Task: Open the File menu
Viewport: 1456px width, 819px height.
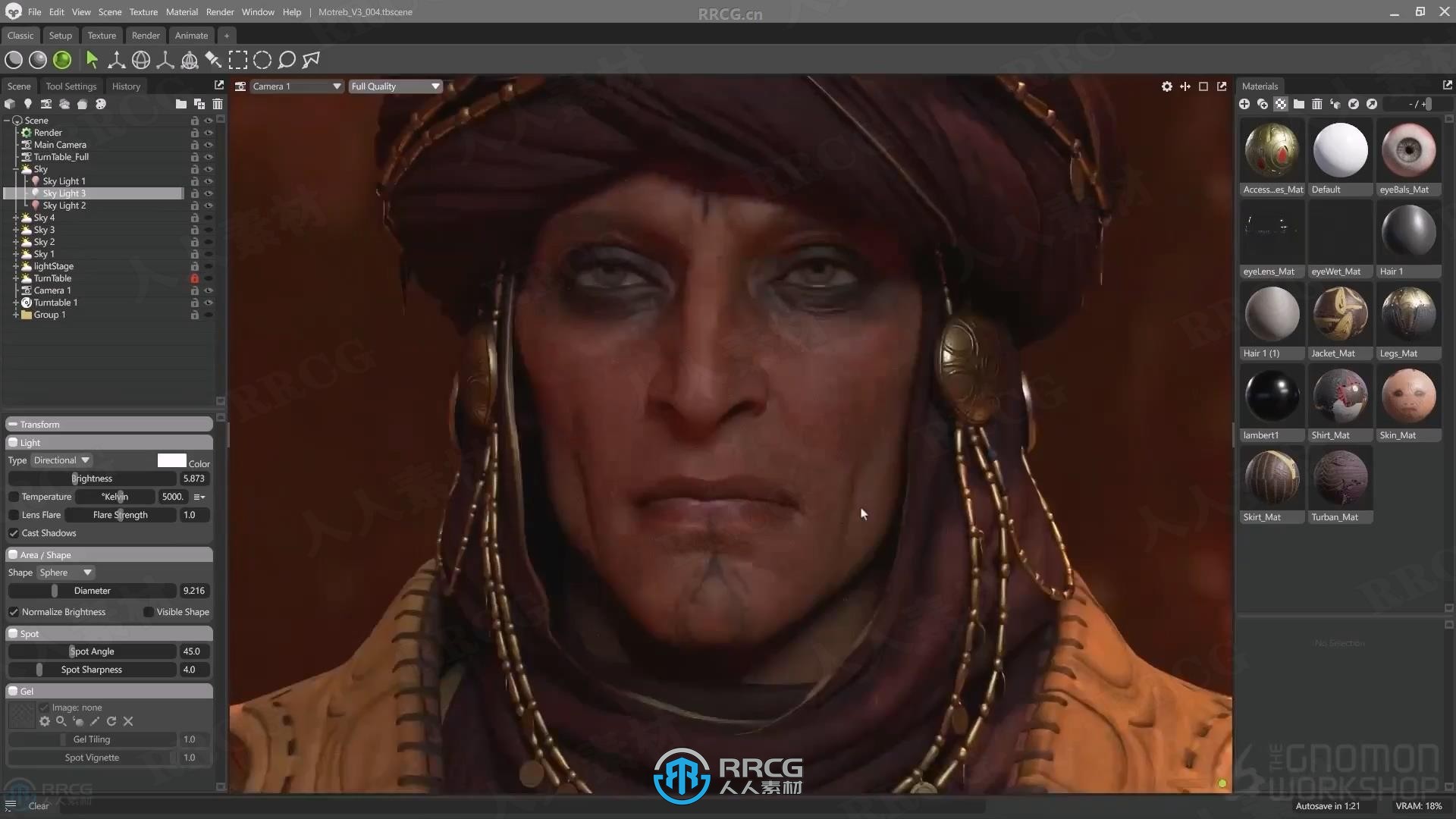Action: [35, 12]
